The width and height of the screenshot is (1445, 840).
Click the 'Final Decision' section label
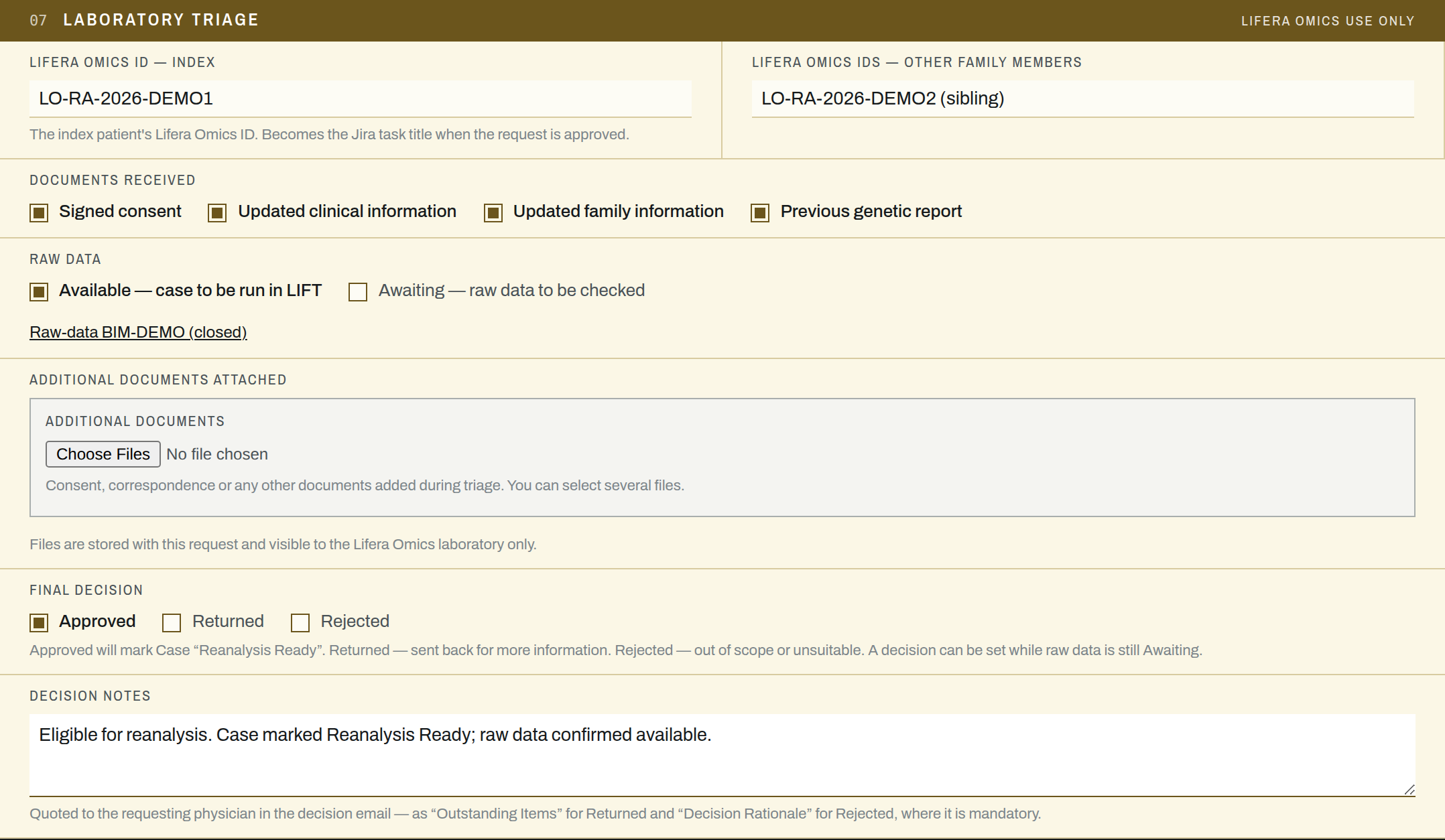click(86, 590)
